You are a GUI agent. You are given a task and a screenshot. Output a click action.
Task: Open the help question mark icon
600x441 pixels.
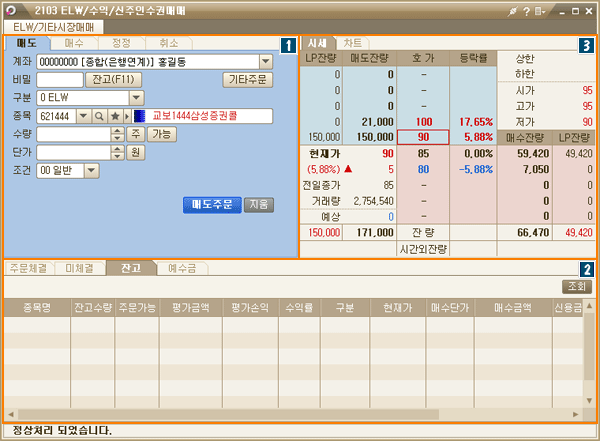click(527, 11)
